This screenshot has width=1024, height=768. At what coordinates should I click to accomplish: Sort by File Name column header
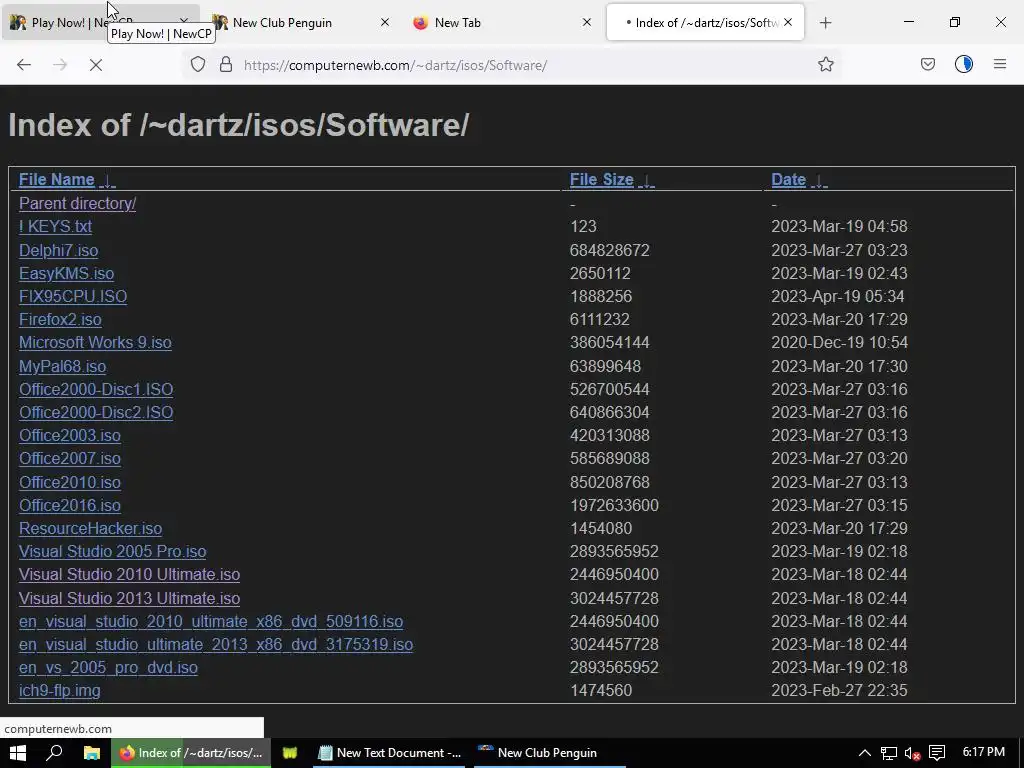pyautogui.click(x=57, y=180)
